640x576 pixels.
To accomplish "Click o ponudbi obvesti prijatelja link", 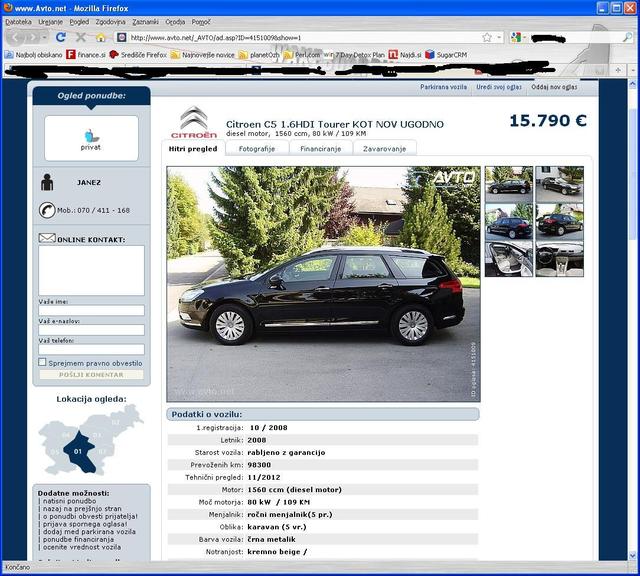I will pos(90,516).
